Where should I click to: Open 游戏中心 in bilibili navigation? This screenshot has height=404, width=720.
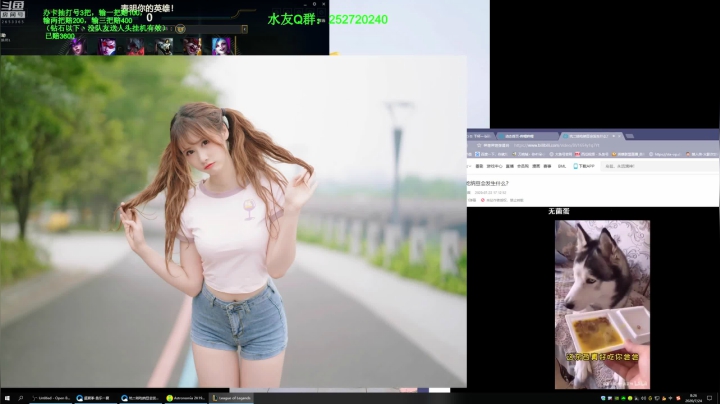coord(495,166)
